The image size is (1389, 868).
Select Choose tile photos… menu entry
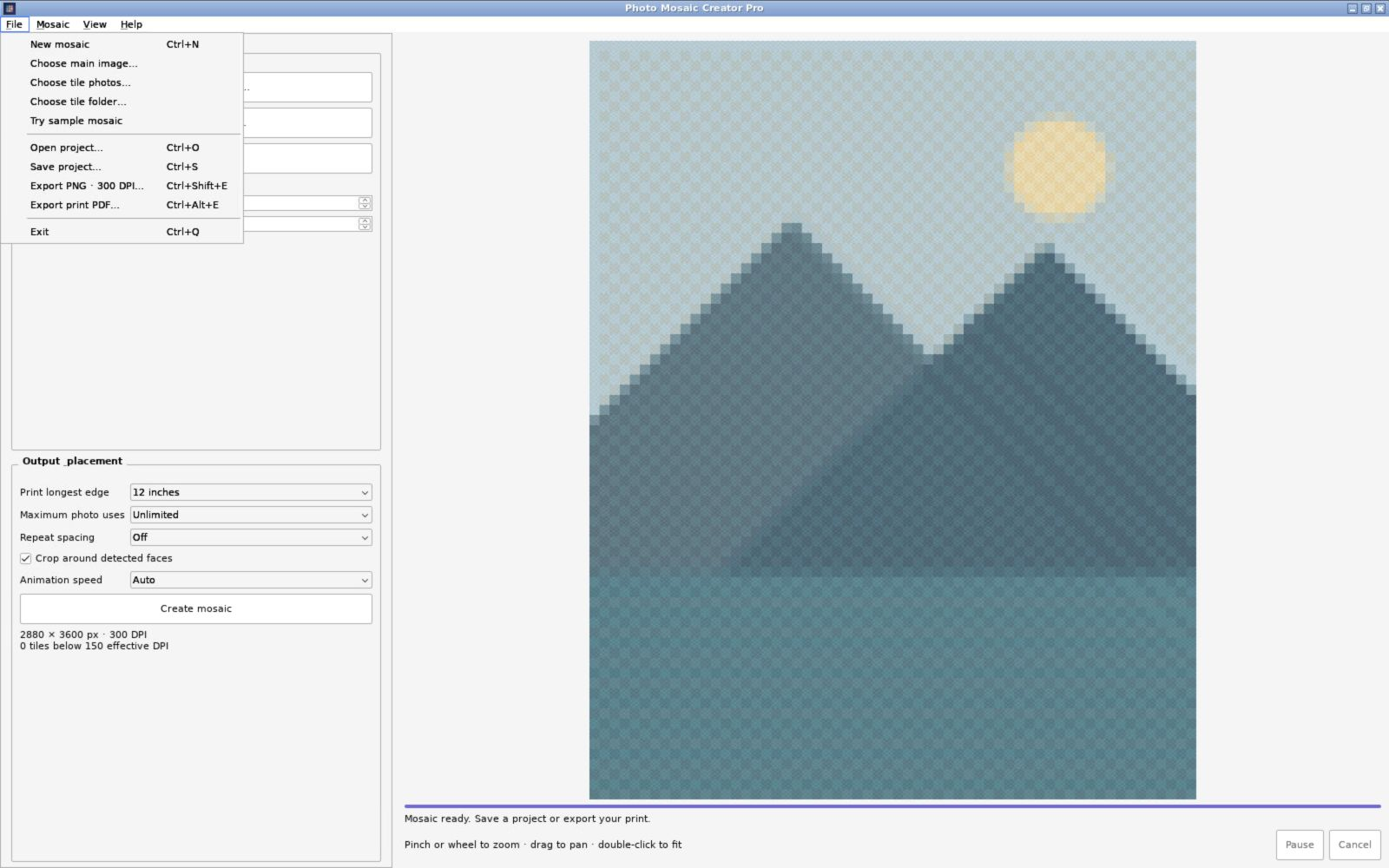click(x=122, y=82)
